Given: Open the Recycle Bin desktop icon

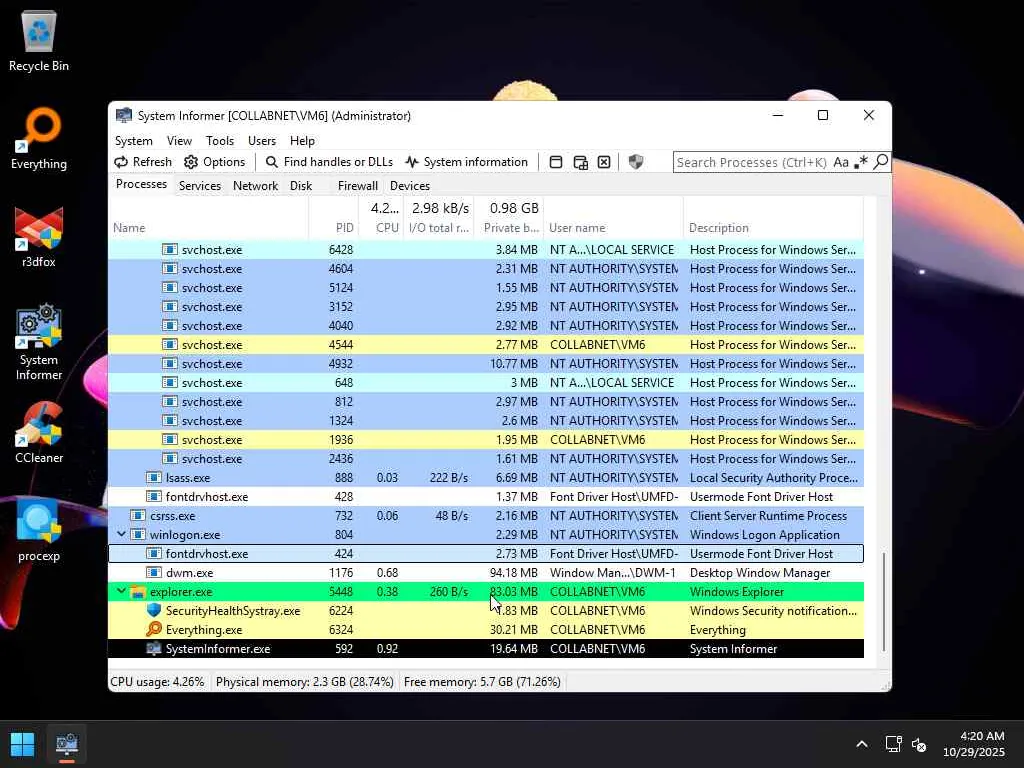Looking at the screenshot, I should tap(39, 40).
